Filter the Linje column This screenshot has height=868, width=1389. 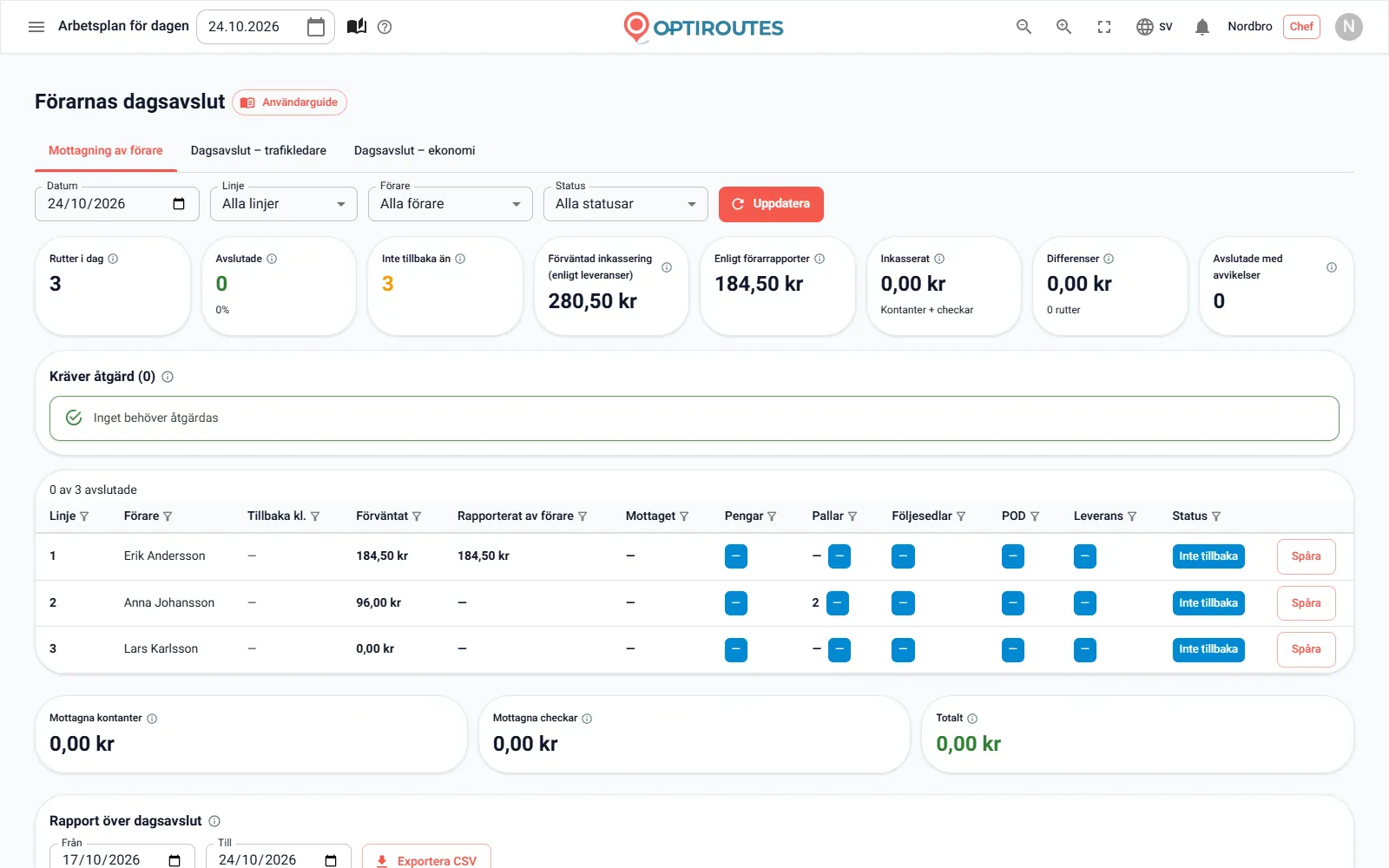pos(84,516)
